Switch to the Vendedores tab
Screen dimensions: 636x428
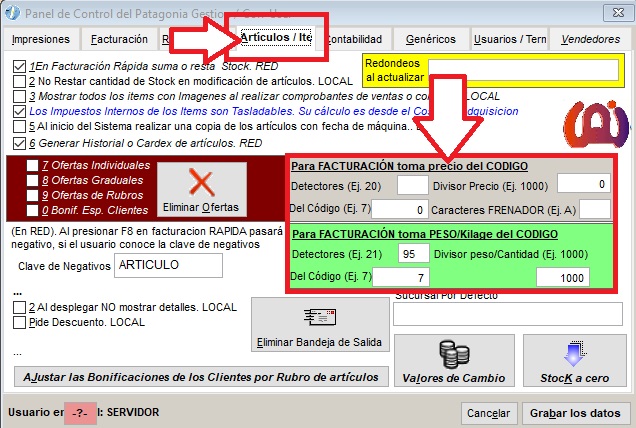tap(591, 39)
